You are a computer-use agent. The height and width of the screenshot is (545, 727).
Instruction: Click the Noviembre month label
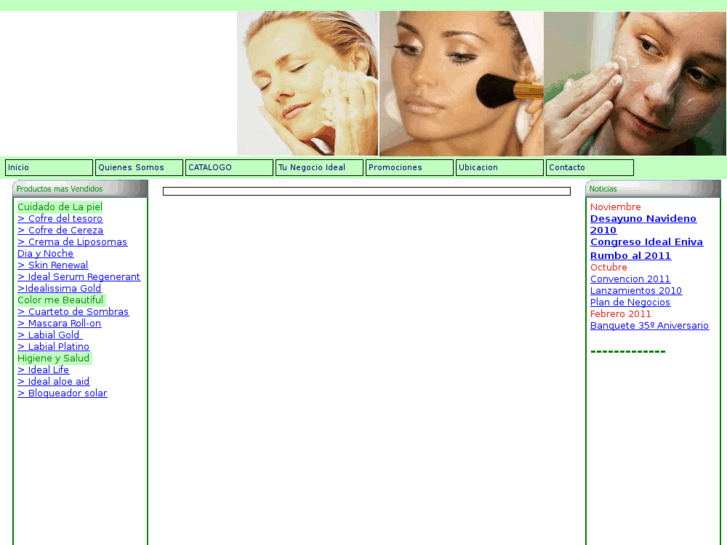pyautogui.click(x=615, y=207)
